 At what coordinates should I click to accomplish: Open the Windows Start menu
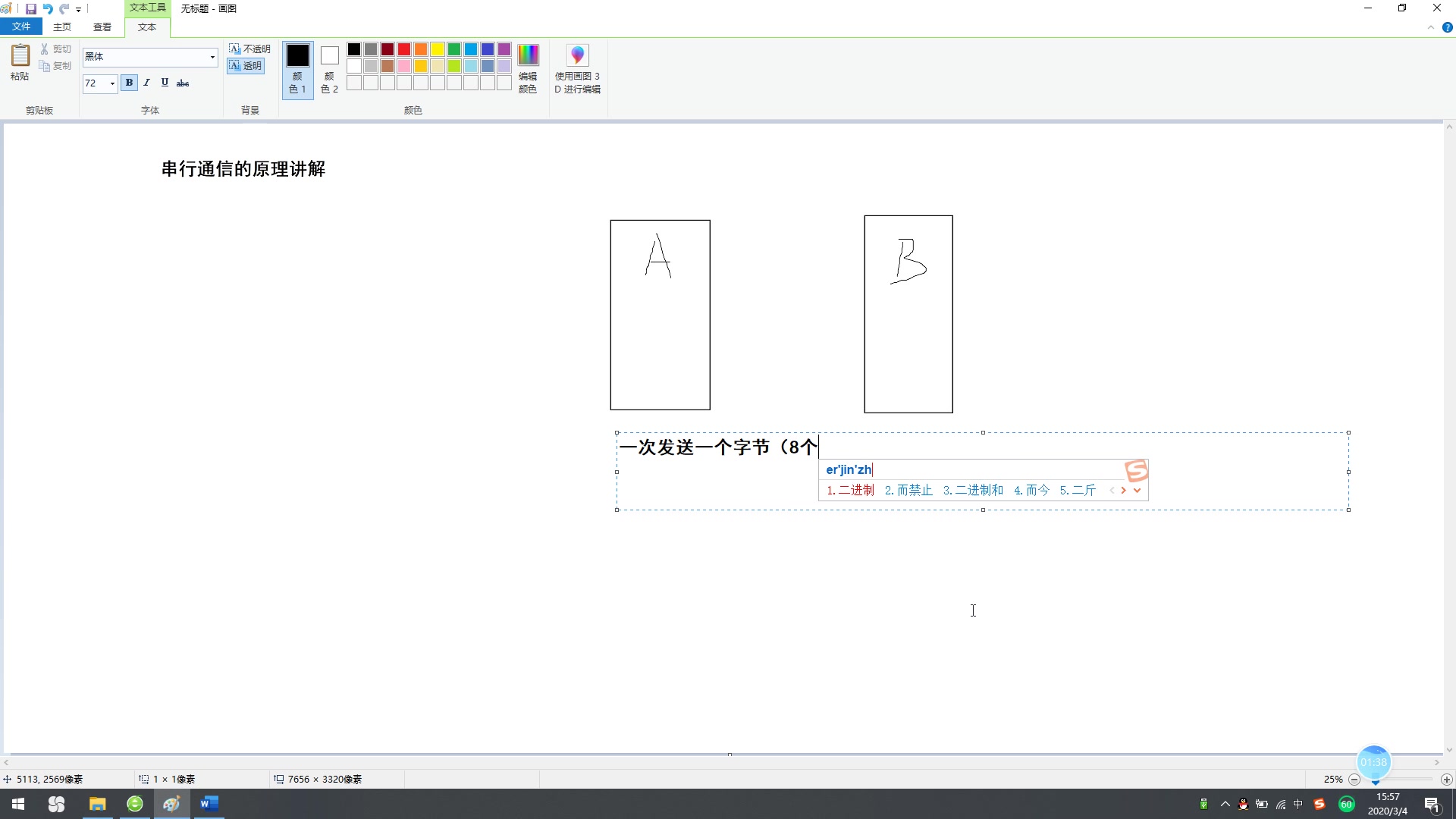(x=18, y=804)
